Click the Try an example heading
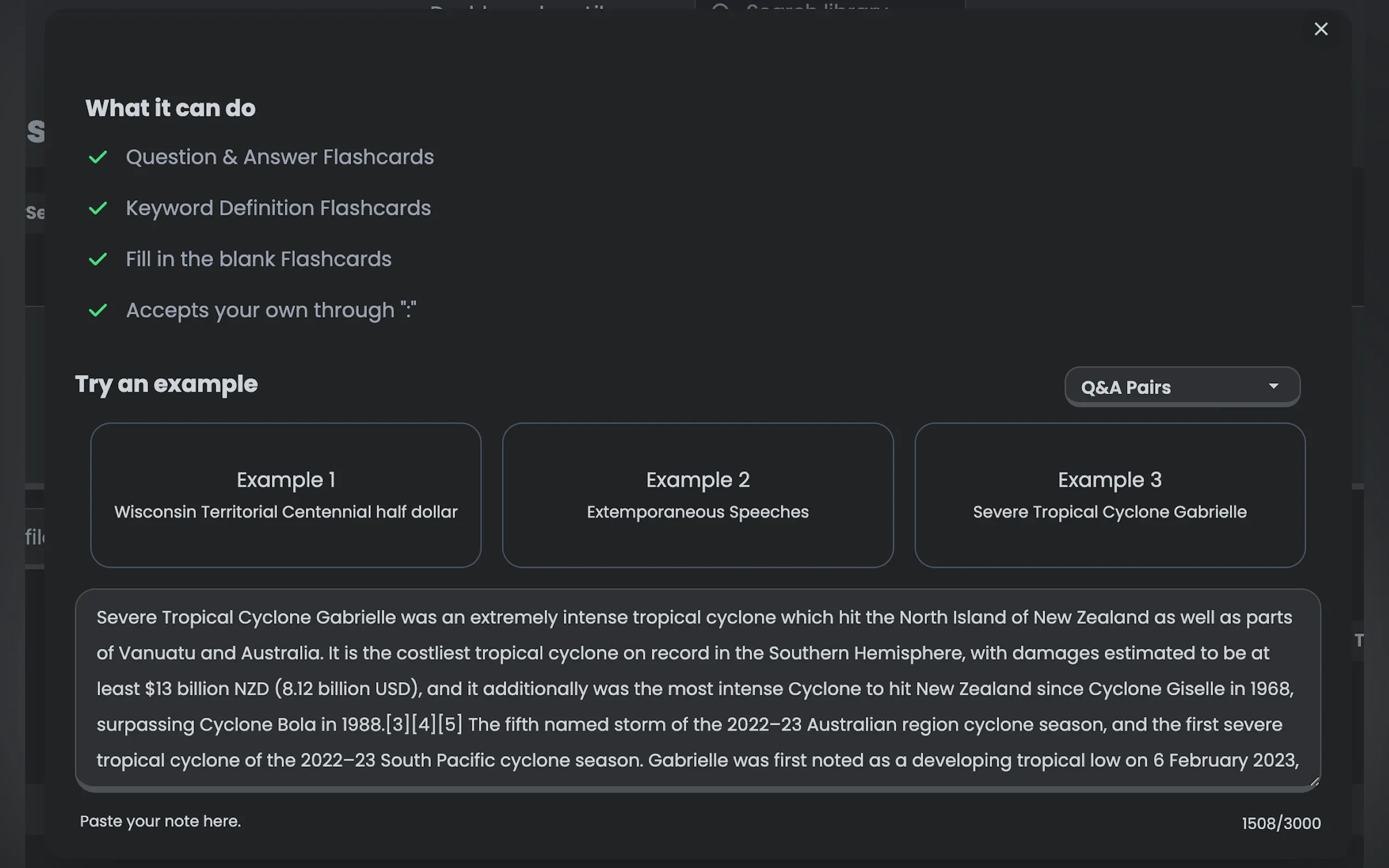This screenshot has height=868, width=1389. pyautogui.click(x=166, y=384)
